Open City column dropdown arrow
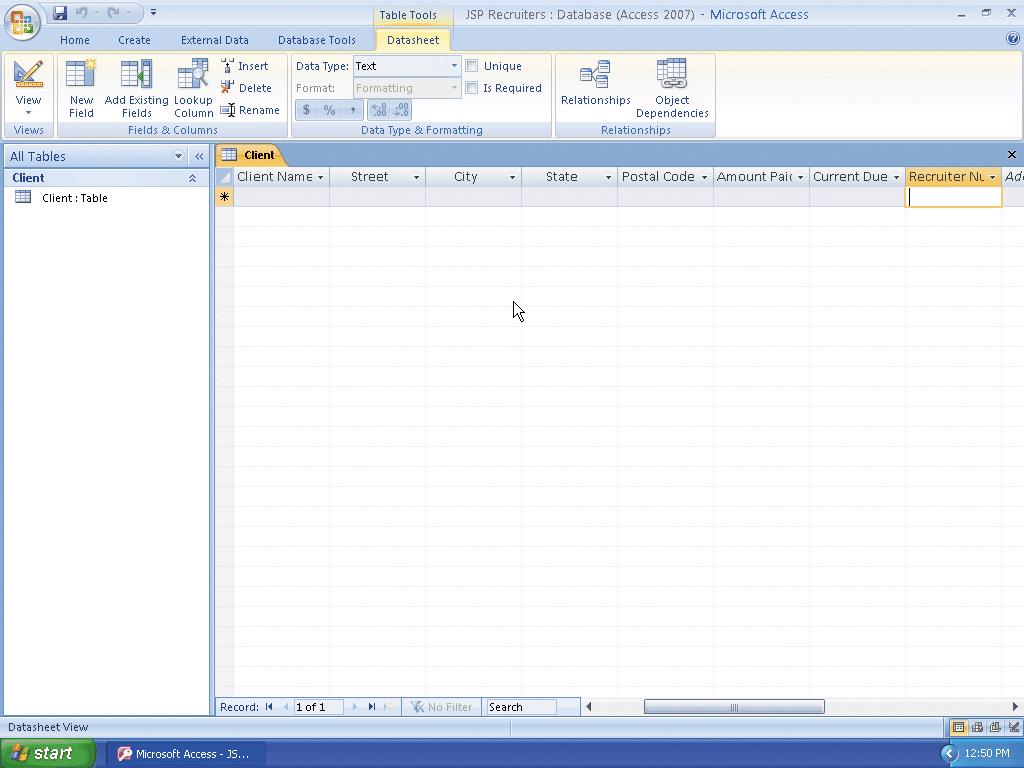The image size is (1024, 768). (x=513, y=177)
